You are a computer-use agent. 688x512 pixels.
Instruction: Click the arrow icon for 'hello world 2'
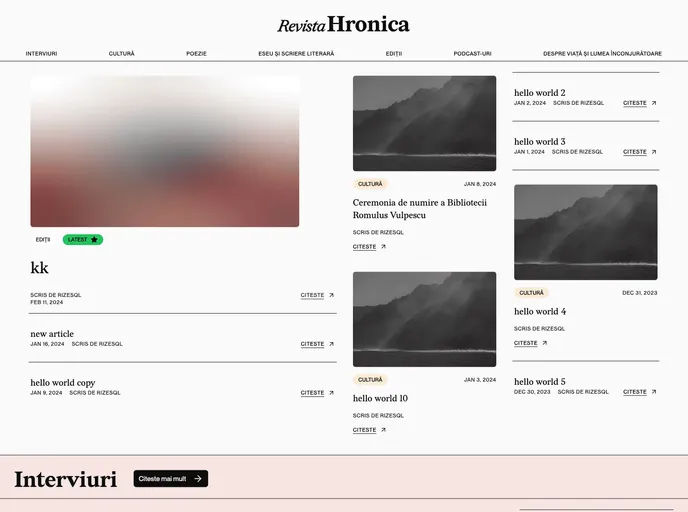654,103
